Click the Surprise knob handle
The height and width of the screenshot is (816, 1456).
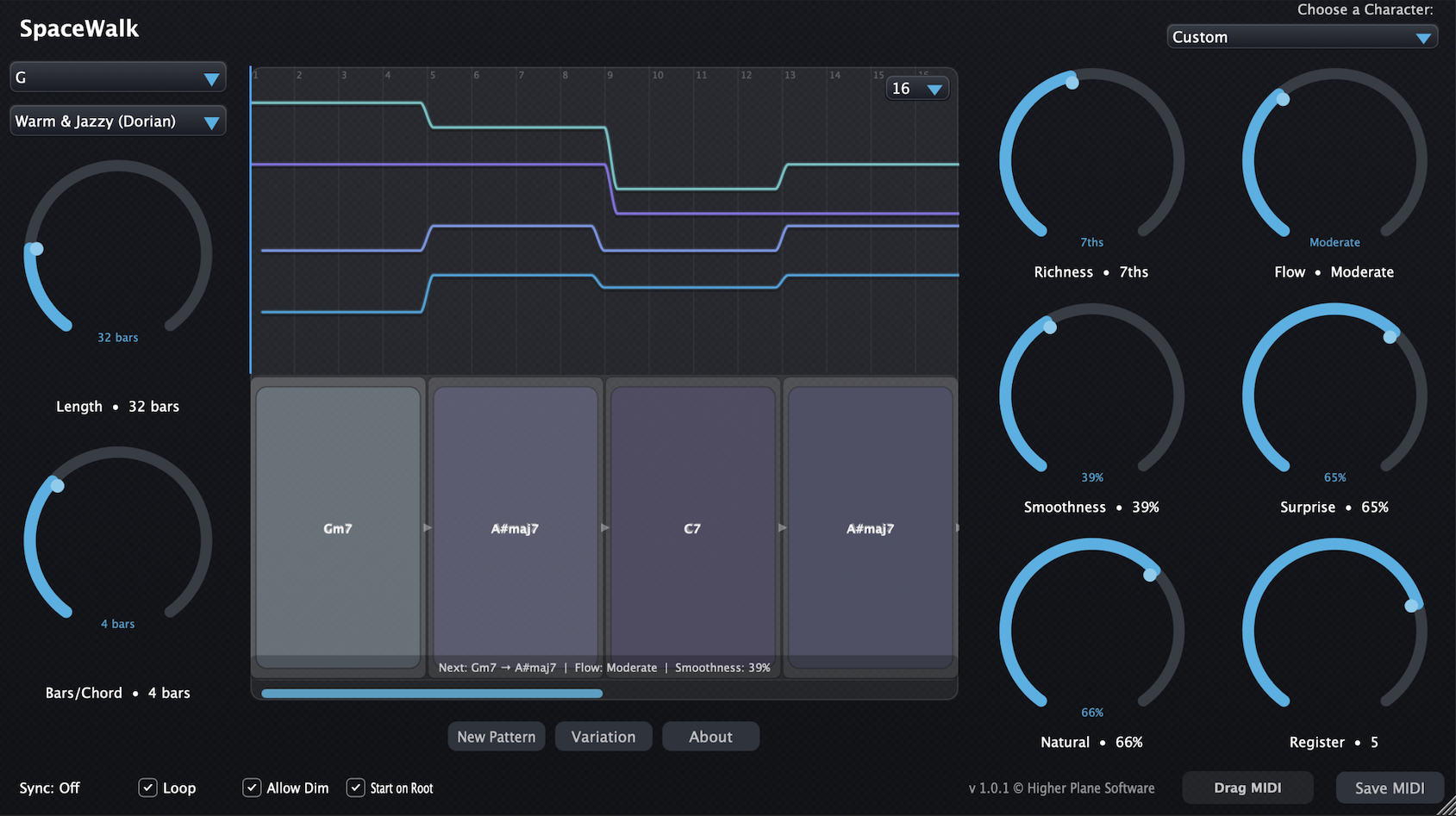(x=1390, y=337)
